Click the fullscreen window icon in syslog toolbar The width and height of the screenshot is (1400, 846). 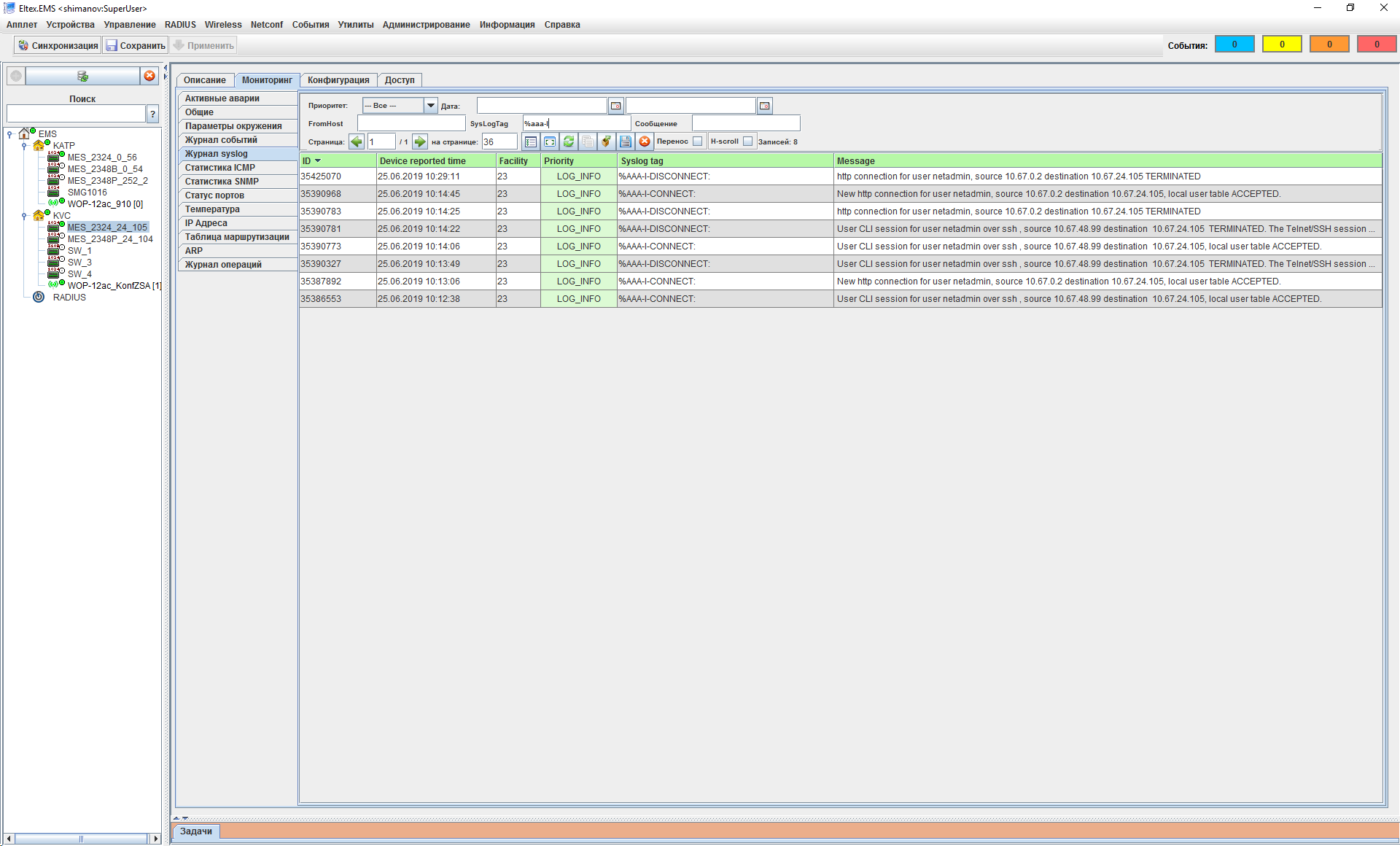550,141
